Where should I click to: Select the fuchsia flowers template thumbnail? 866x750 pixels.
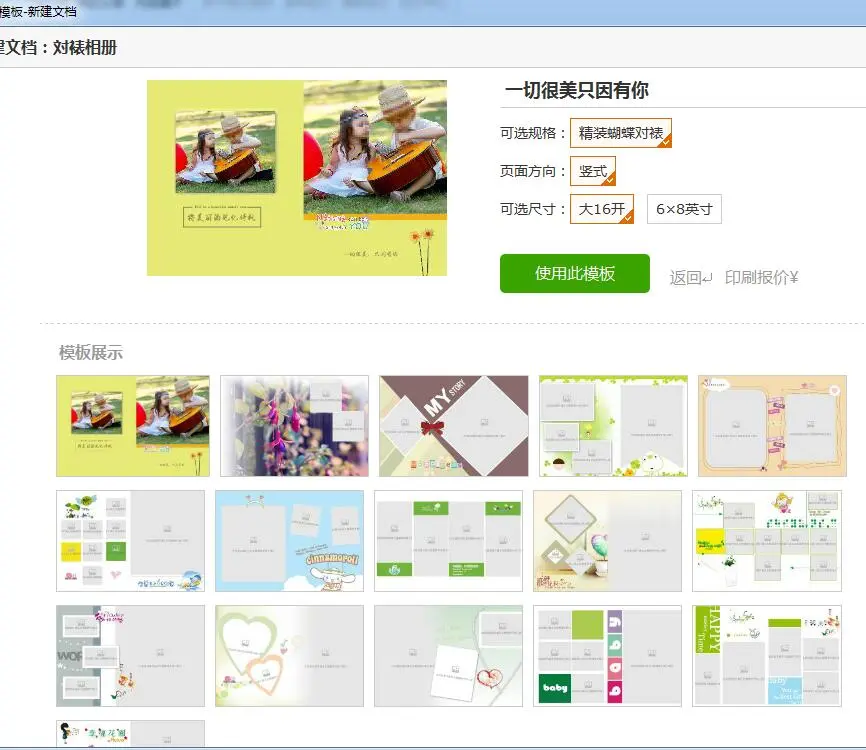point(293,424)
